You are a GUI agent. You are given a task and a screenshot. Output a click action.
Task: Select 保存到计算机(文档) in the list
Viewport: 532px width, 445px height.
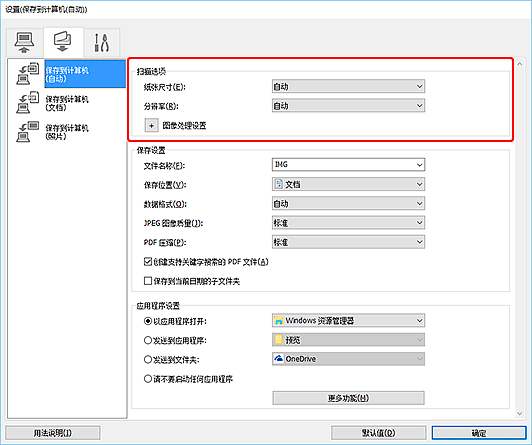point(67,103)
